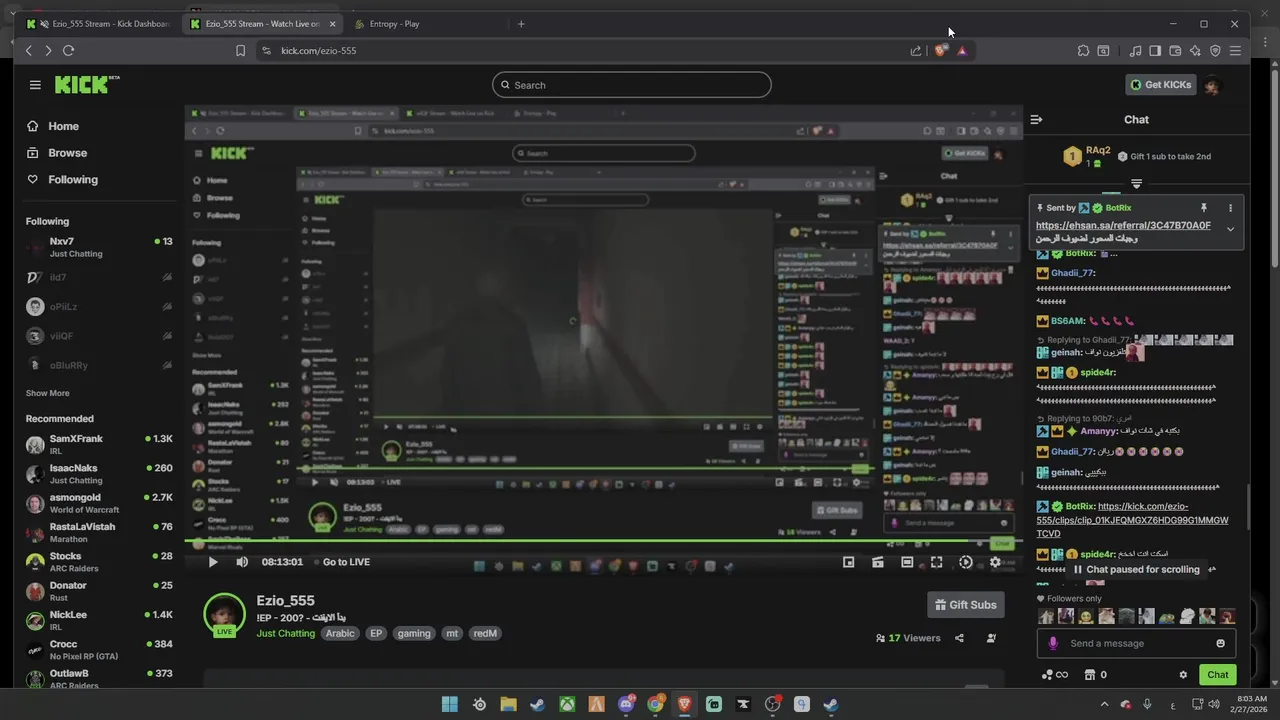Expand the chat leaderboard arrow
The image size is (1280, 720).
coord(1136,184)
